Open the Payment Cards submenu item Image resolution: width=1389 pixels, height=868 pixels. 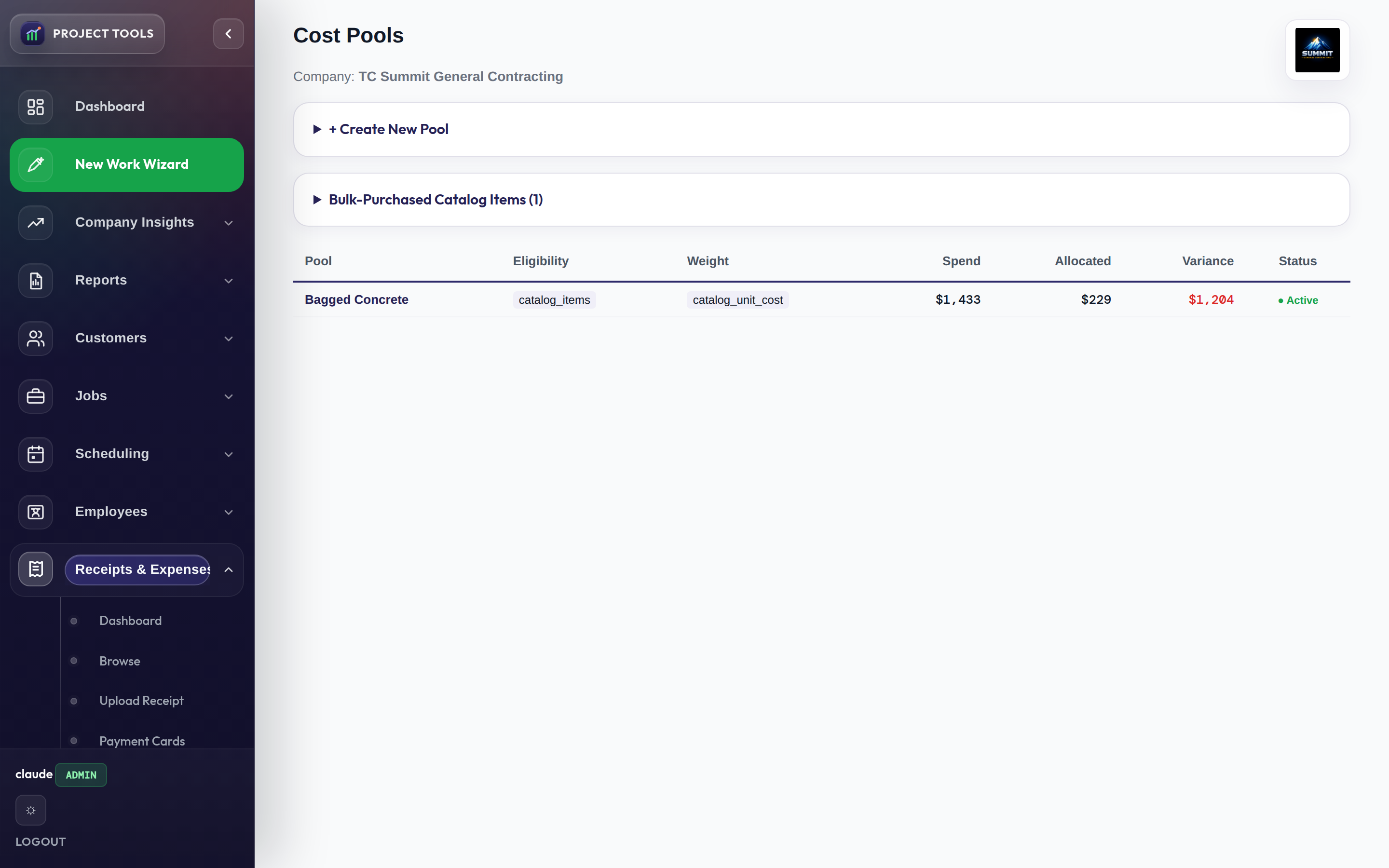click(x=142, y=741)
